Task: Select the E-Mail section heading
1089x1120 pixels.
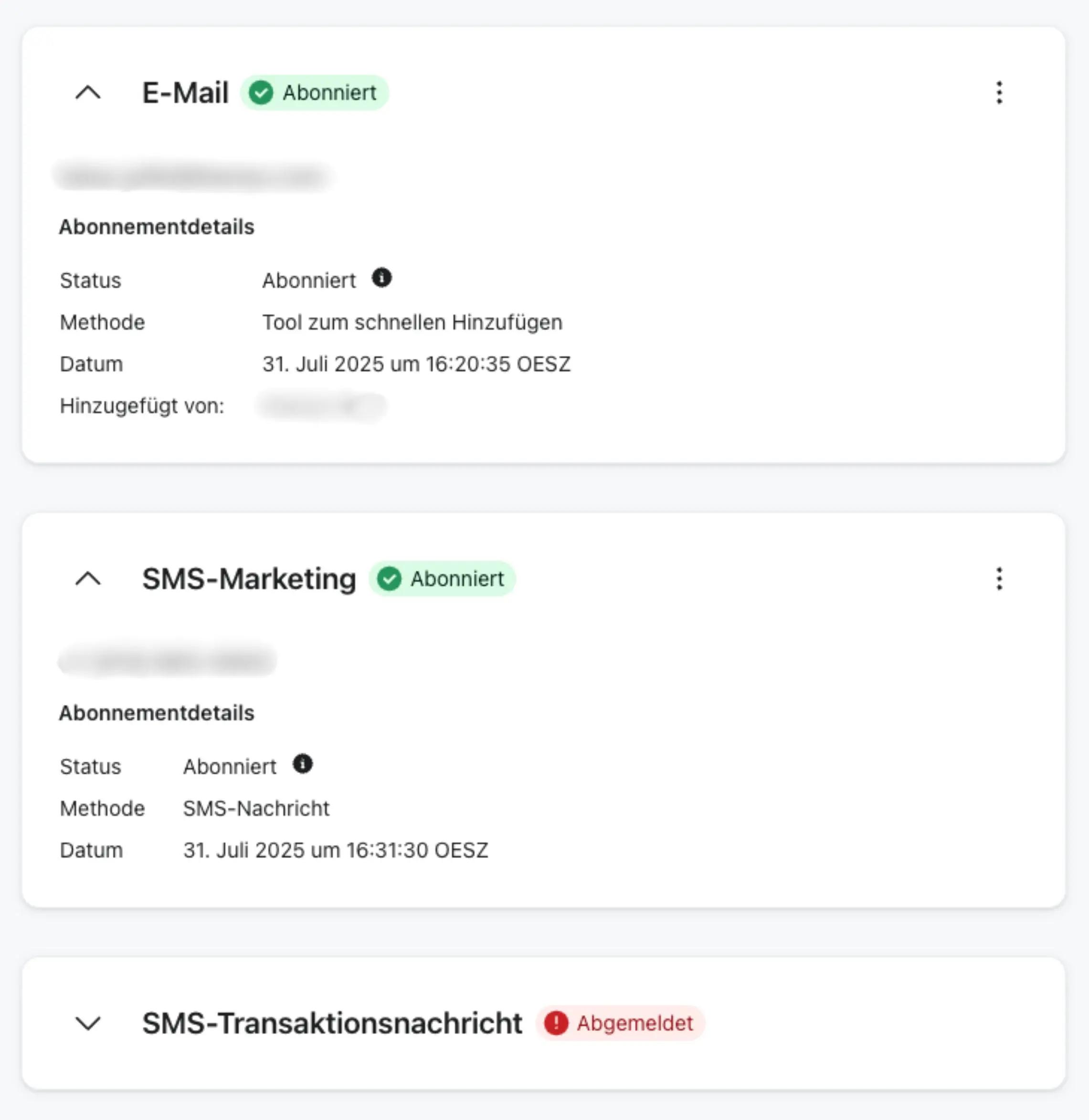Action: coord(185,93)
